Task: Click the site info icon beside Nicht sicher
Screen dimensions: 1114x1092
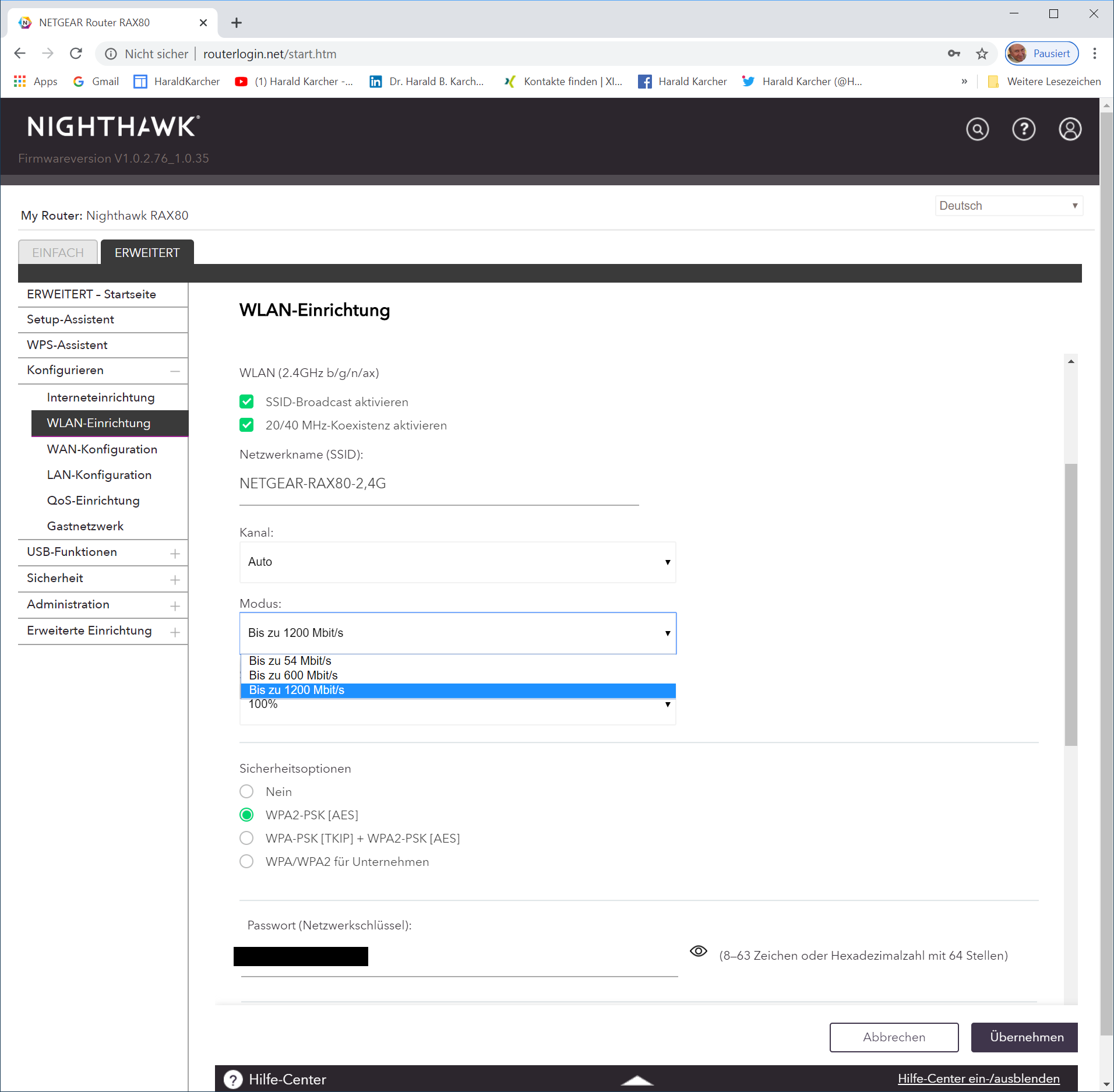Action: 111,54
